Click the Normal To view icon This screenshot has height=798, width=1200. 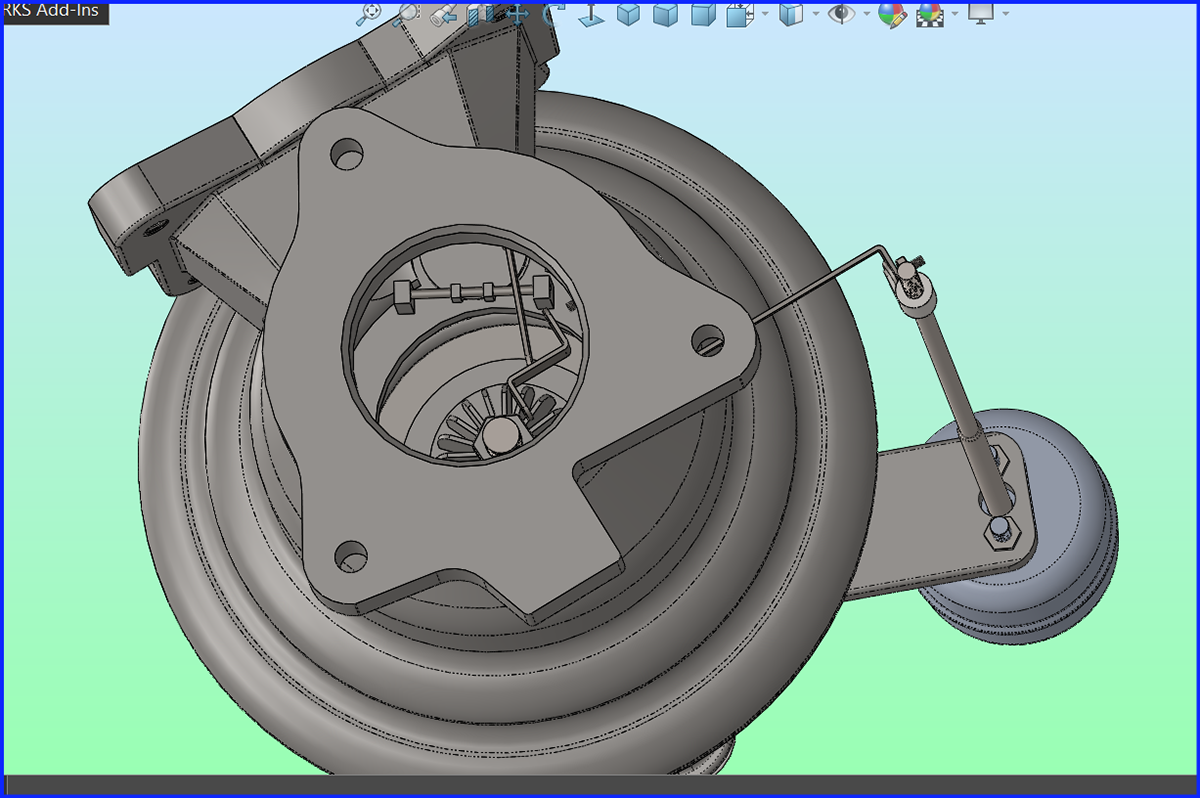592,13
